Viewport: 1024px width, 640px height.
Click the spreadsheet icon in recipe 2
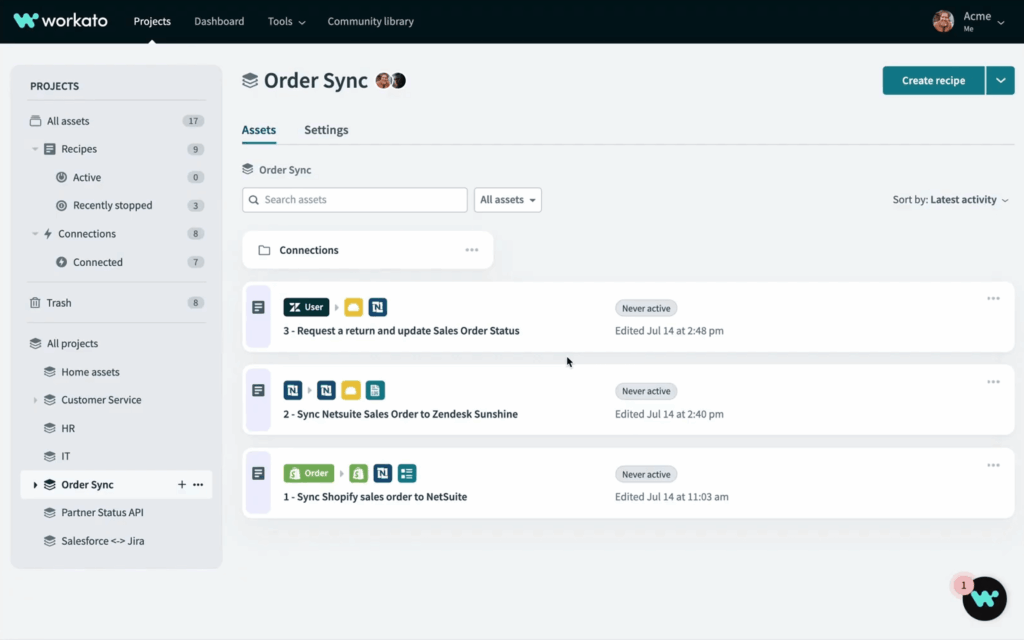[375, 391]
